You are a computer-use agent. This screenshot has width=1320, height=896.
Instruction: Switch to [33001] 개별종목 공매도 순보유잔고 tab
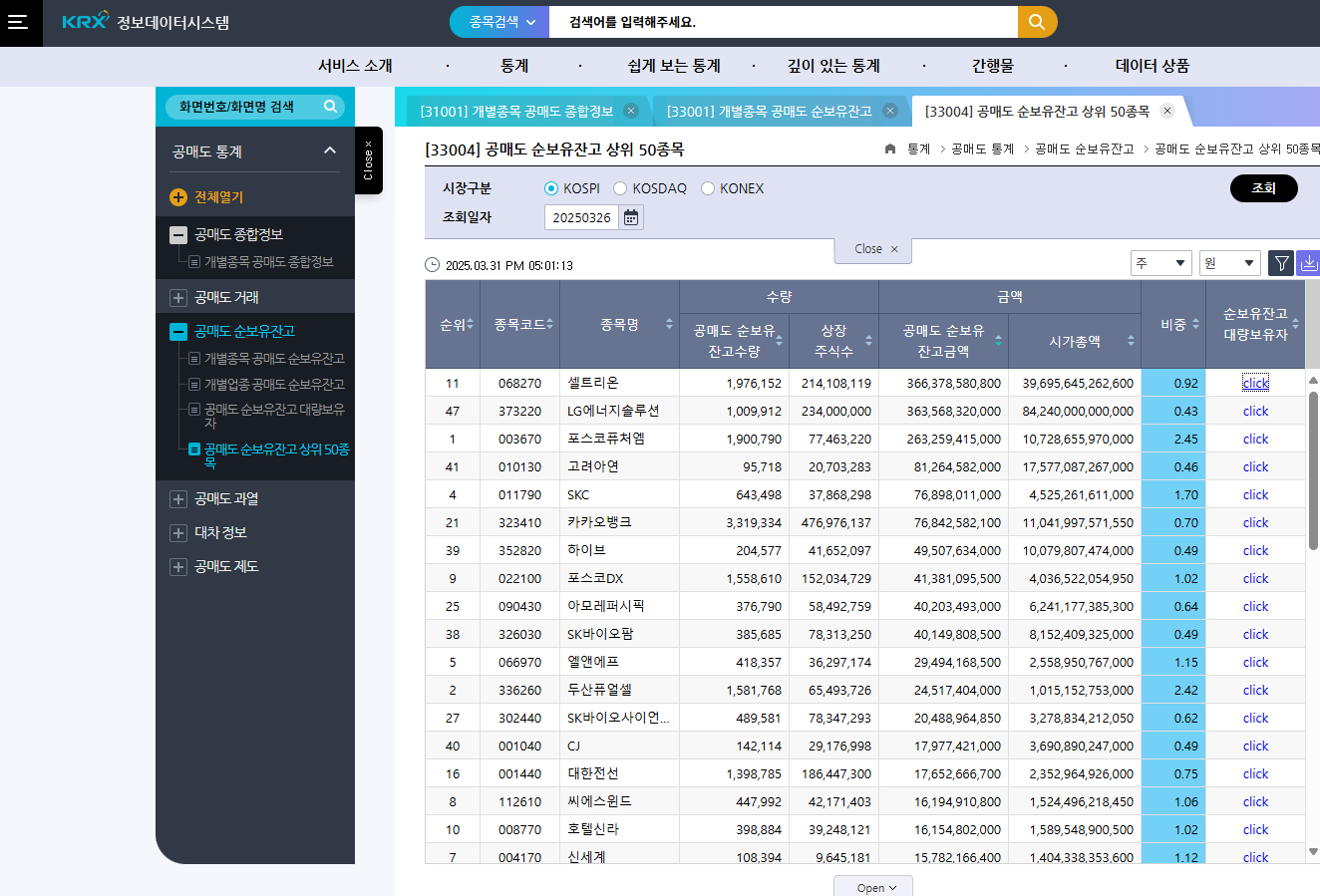[x=769, y=111]
